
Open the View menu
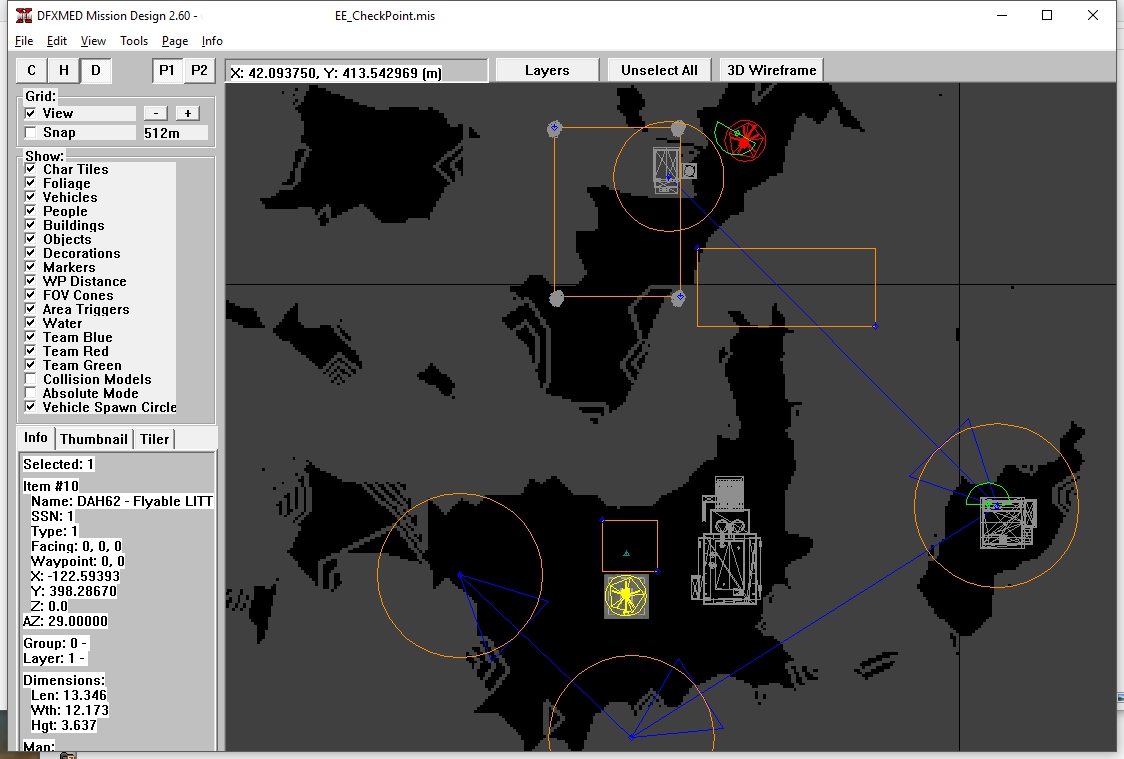pos(93,41)
